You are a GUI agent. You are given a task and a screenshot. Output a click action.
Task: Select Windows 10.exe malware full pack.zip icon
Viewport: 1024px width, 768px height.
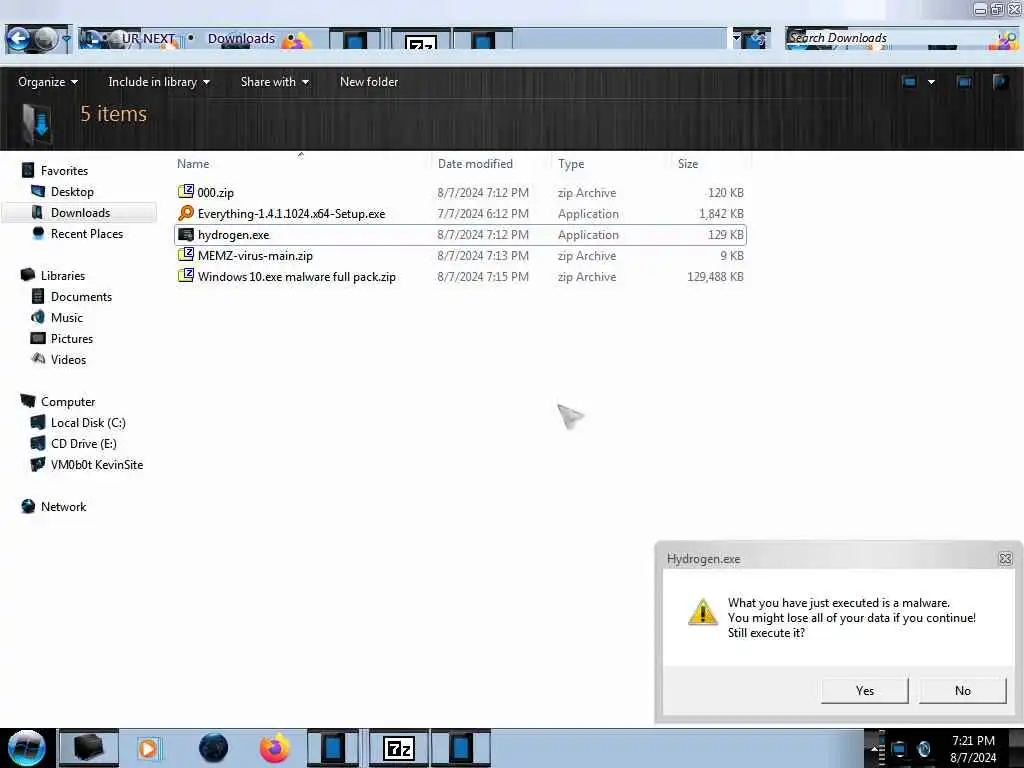[186, 276]
